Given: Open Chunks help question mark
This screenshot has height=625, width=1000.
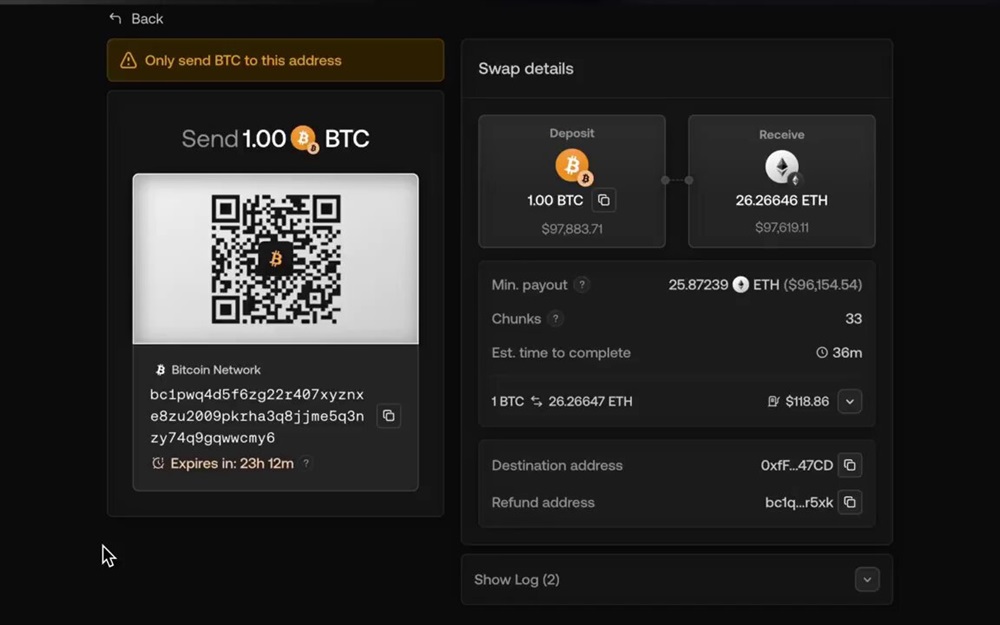Looking at the screenshot, I should click(556, 319).
